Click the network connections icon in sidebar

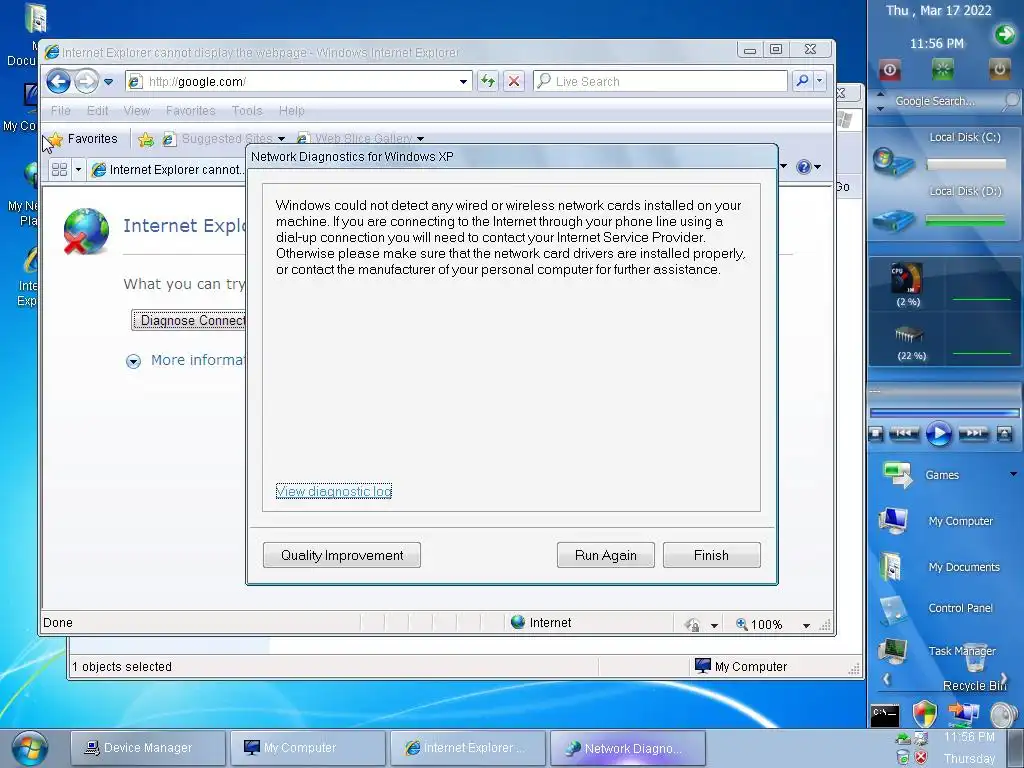[x=963, y=713]
